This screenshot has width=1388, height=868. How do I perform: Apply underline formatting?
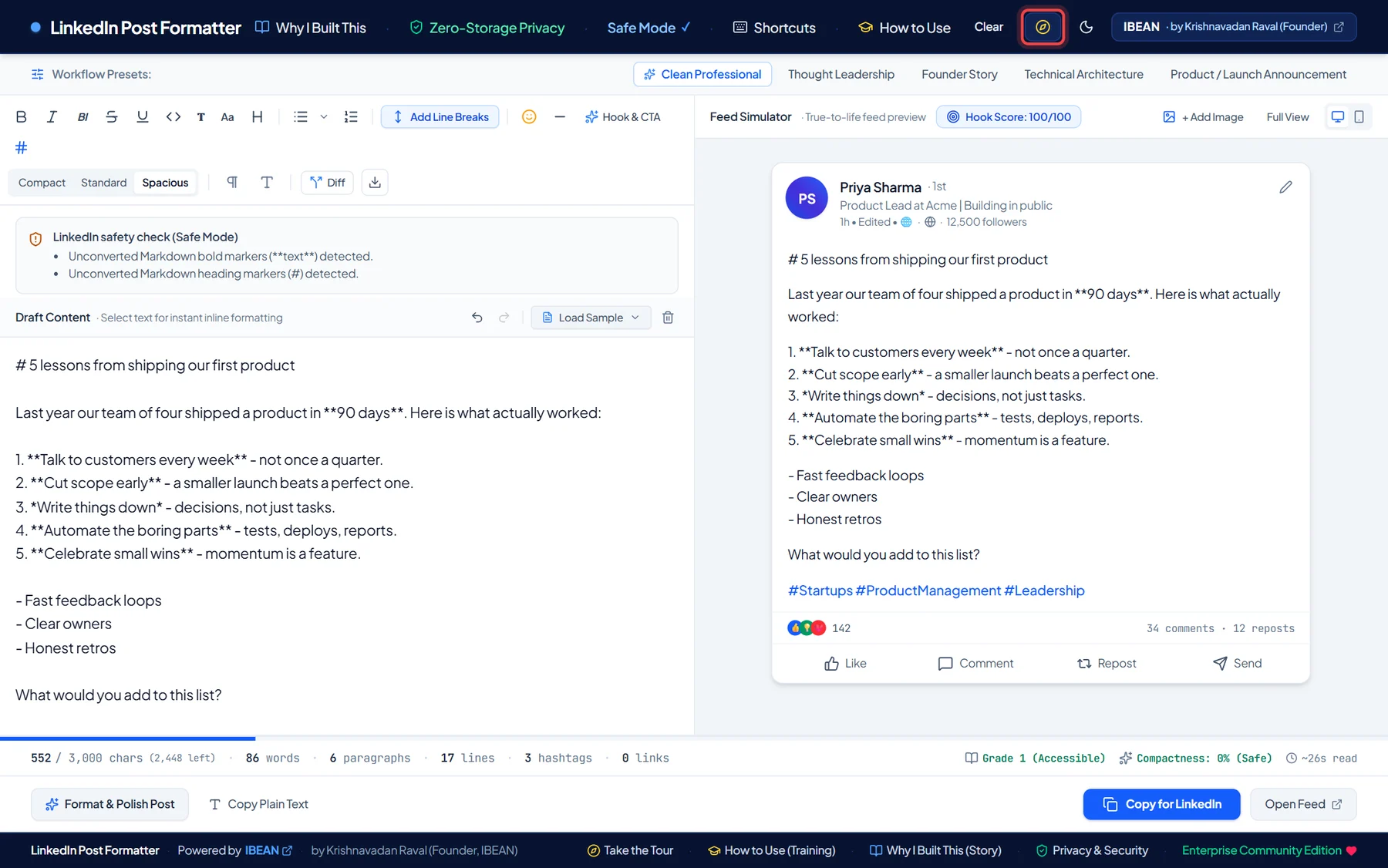(143, 117)
